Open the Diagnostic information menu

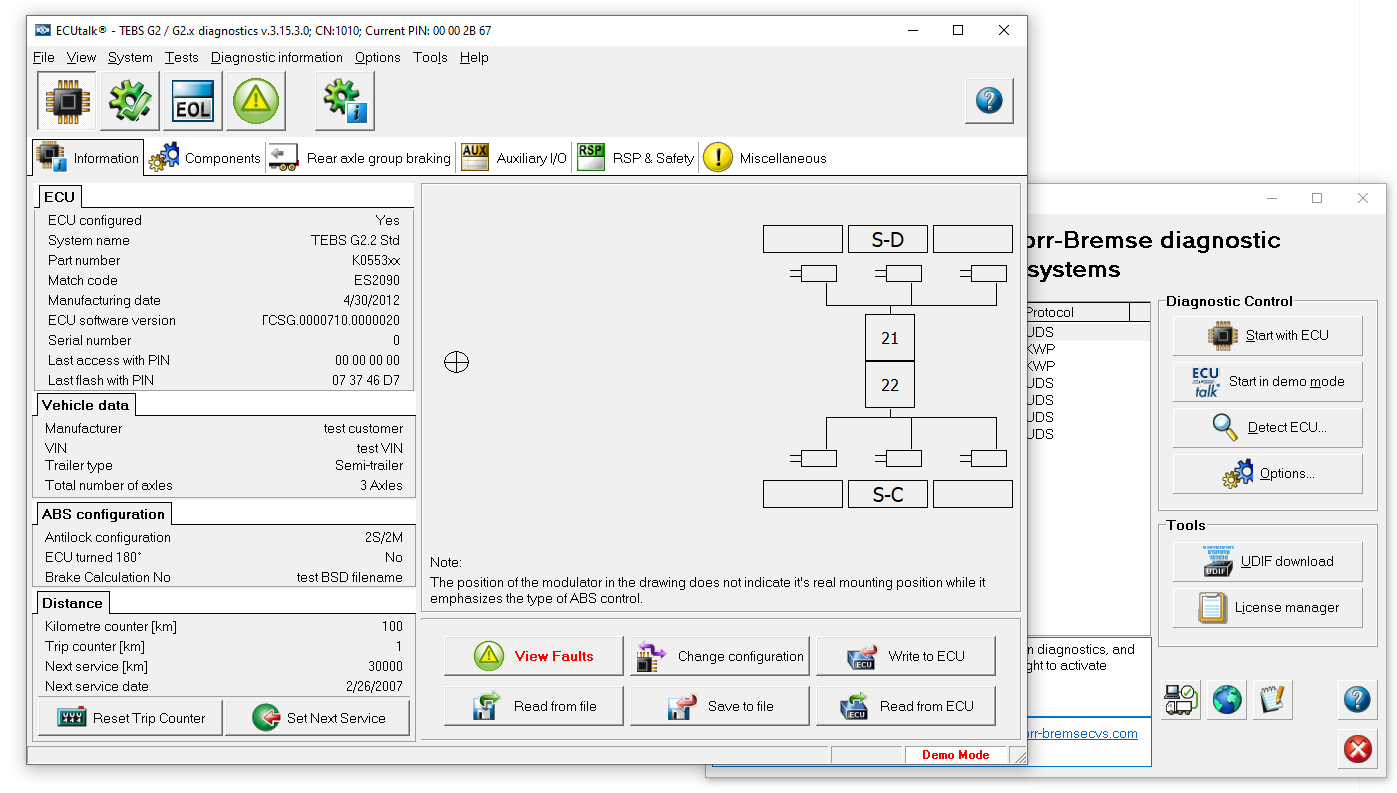tap(277, 57)
